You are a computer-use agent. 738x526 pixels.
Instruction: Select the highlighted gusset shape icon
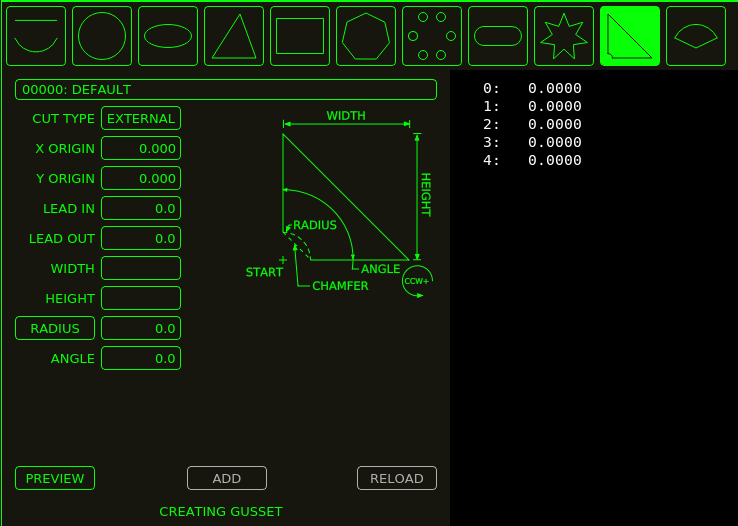[630, 36]
